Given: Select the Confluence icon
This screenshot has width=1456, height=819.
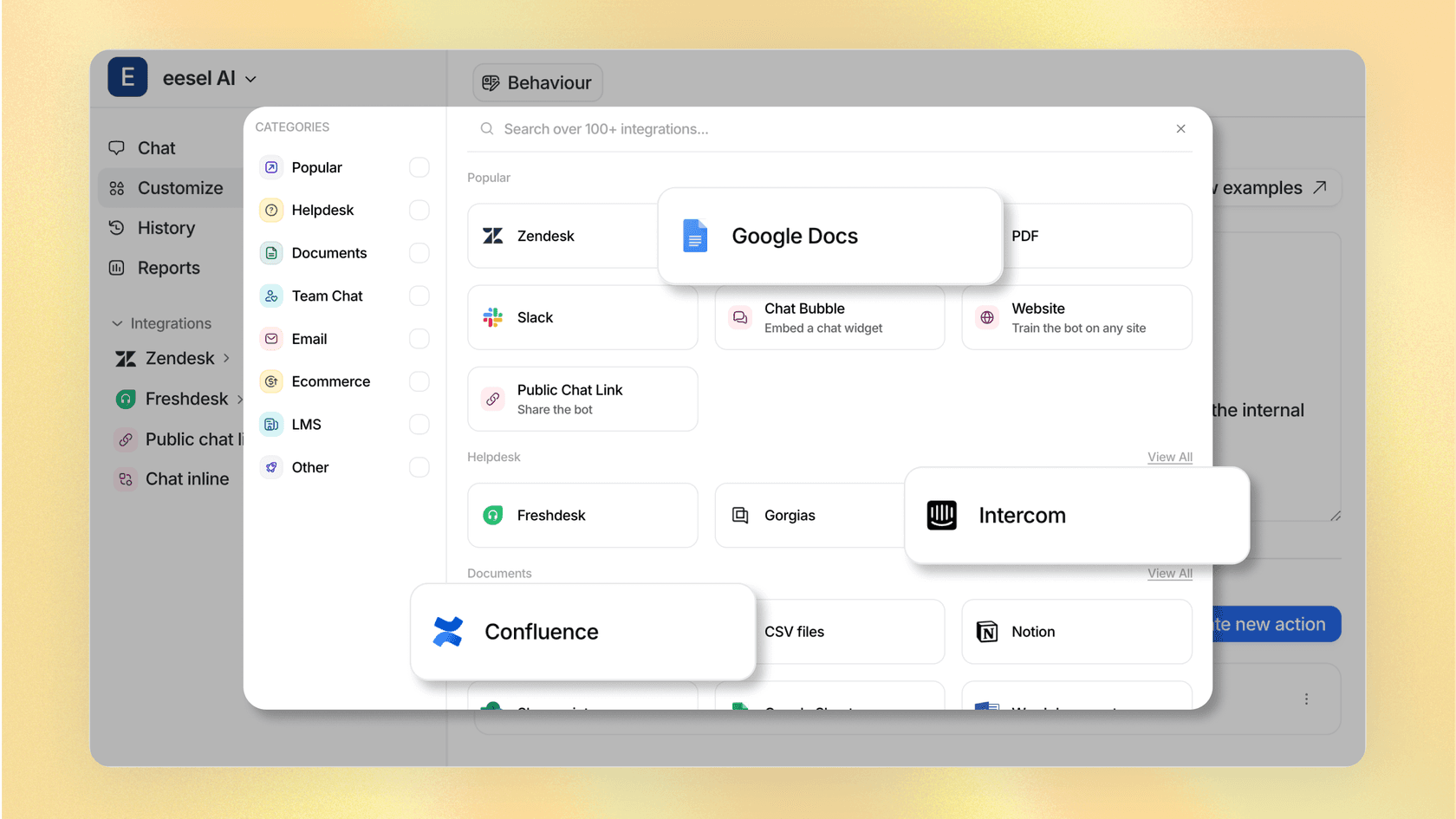Looking at the screenshot, I should click(450, 631).
